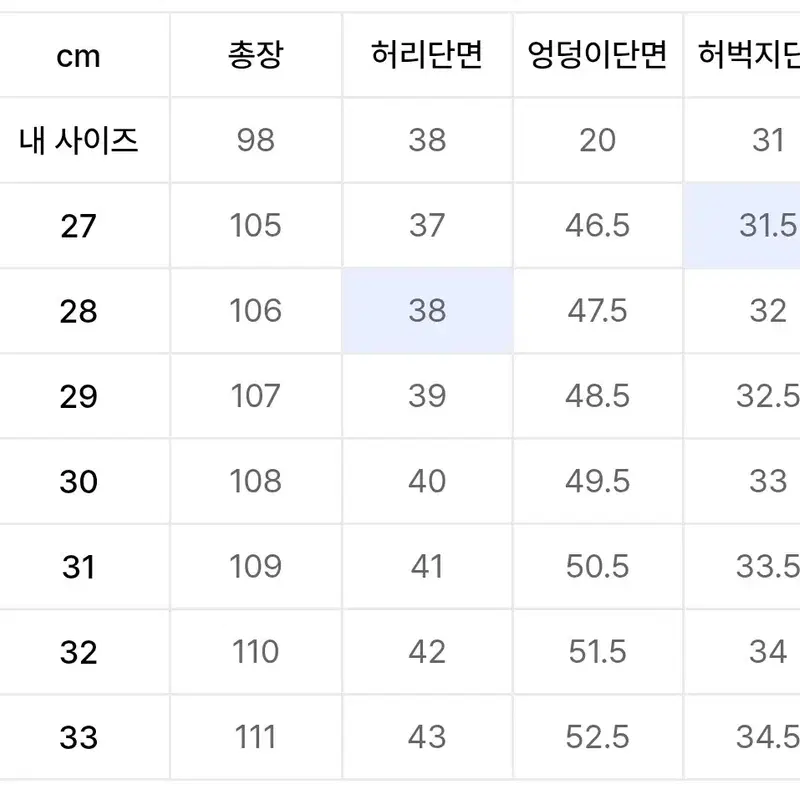Select the 총장 column header
The image size is (800, 800).
(x=256, y=55)
